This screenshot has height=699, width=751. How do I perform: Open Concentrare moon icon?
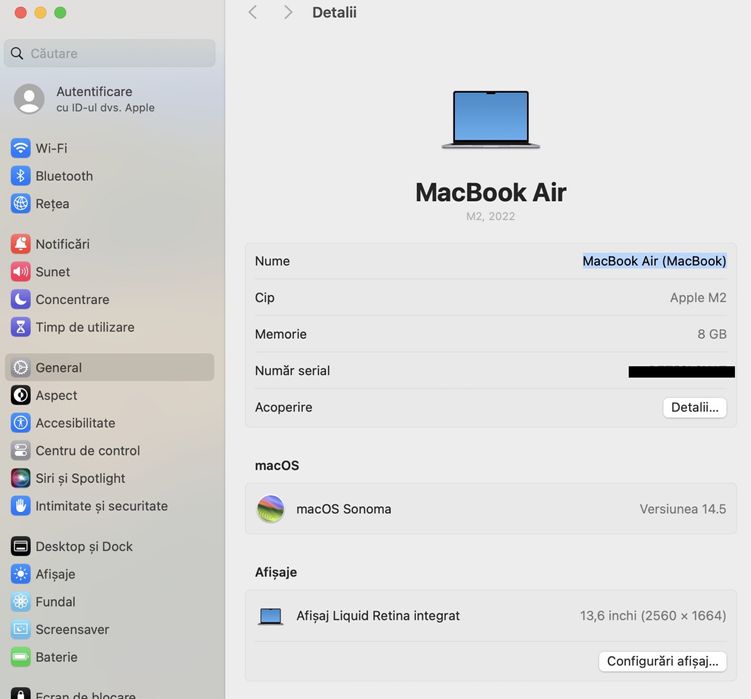[21, 299]
